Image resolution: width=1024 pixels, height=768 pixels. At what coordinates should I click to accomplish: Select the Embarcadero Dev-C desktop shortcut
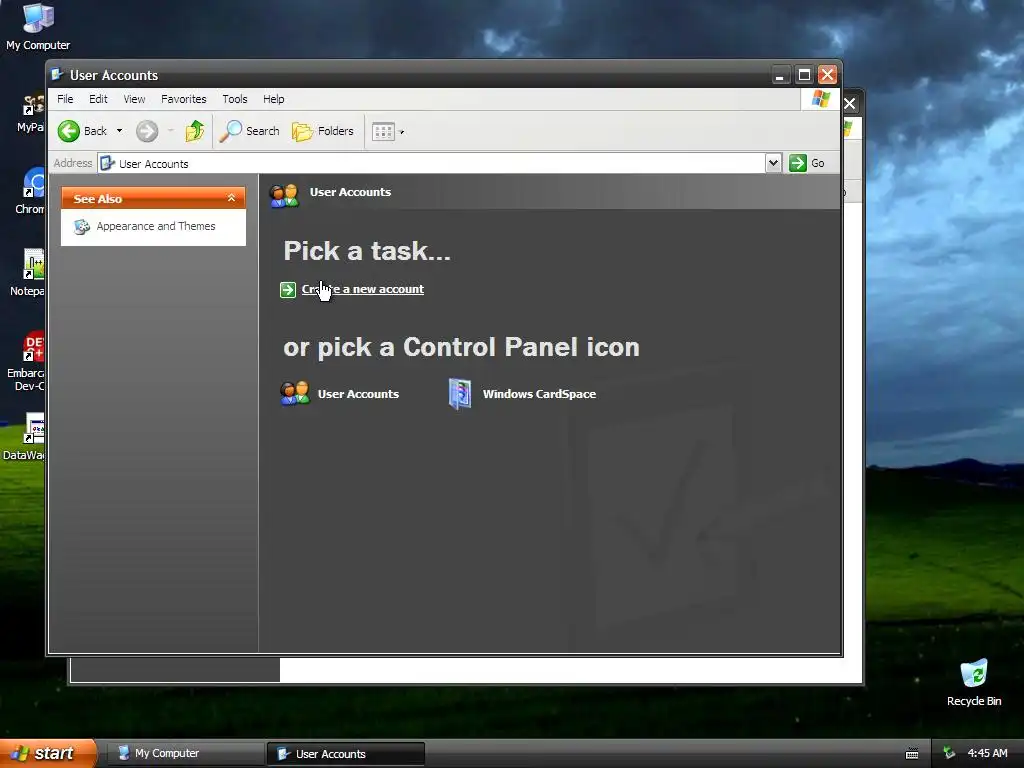(x=26, y=361)
